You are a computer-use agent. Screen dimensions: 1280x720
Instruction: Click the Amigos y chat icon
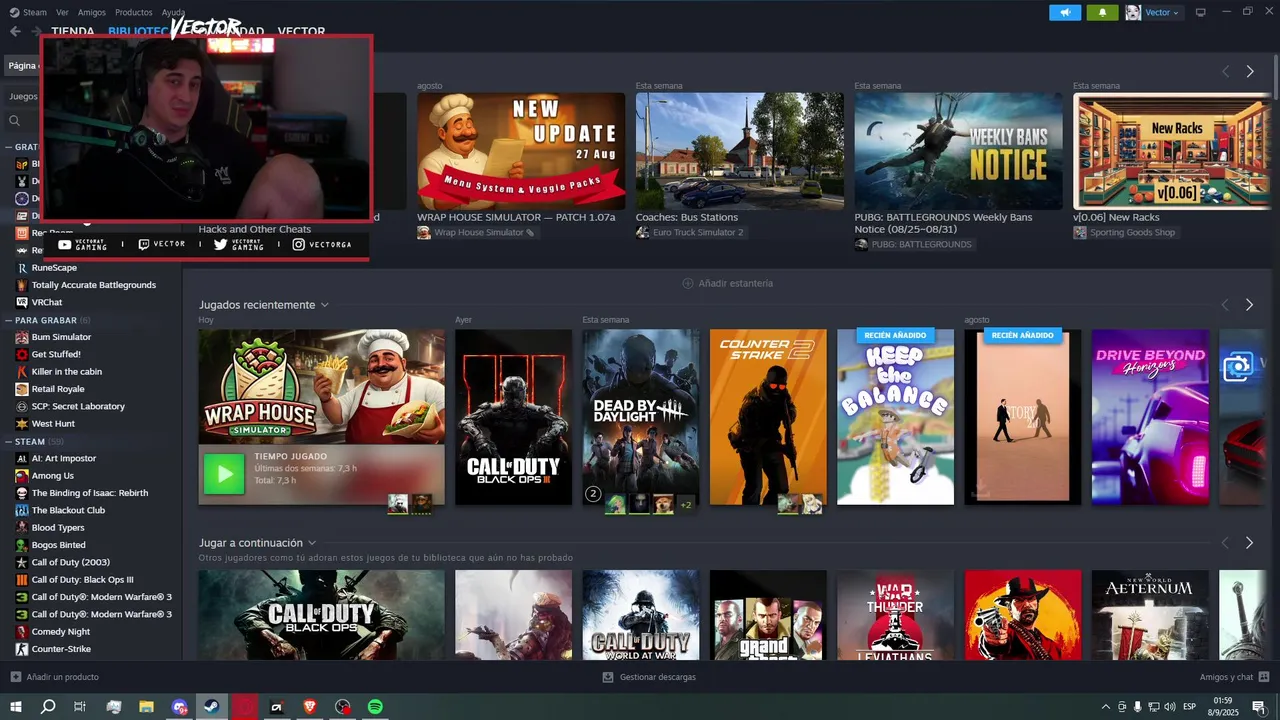(x=1264, y=677)
